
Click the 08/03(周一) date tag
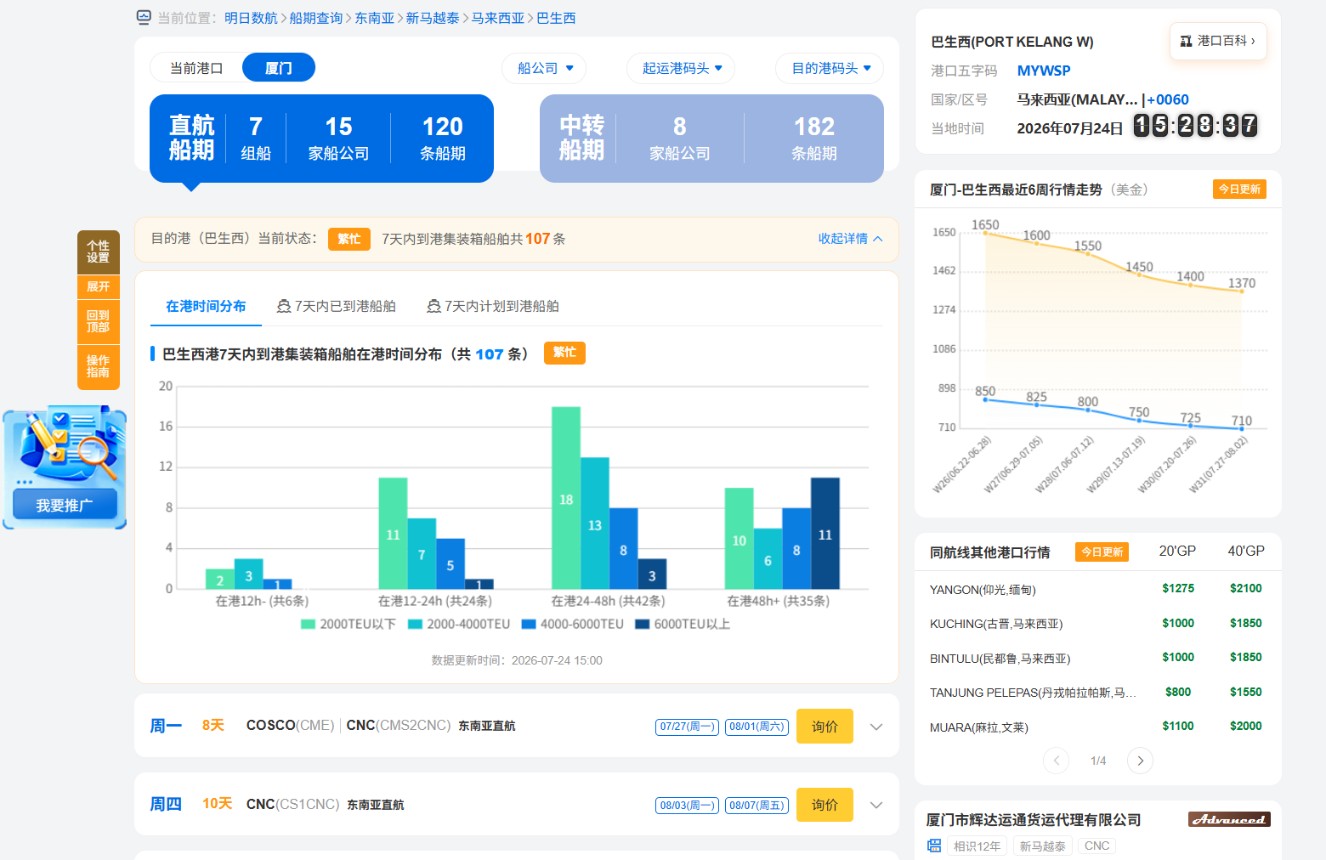point(688,805)
